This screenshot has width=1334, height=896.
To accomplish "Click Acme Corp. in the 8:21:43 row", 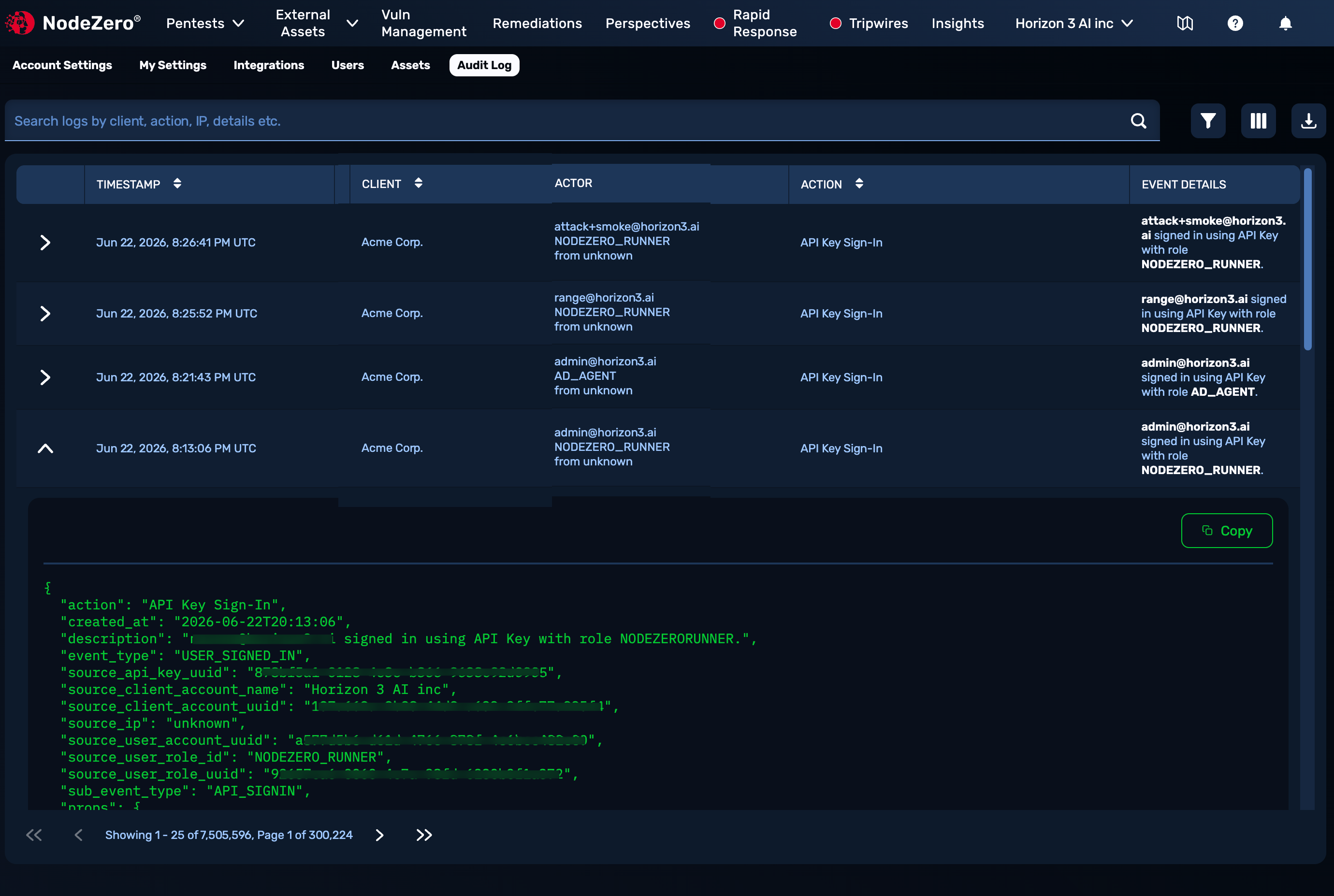I will [x=392, y=377].
